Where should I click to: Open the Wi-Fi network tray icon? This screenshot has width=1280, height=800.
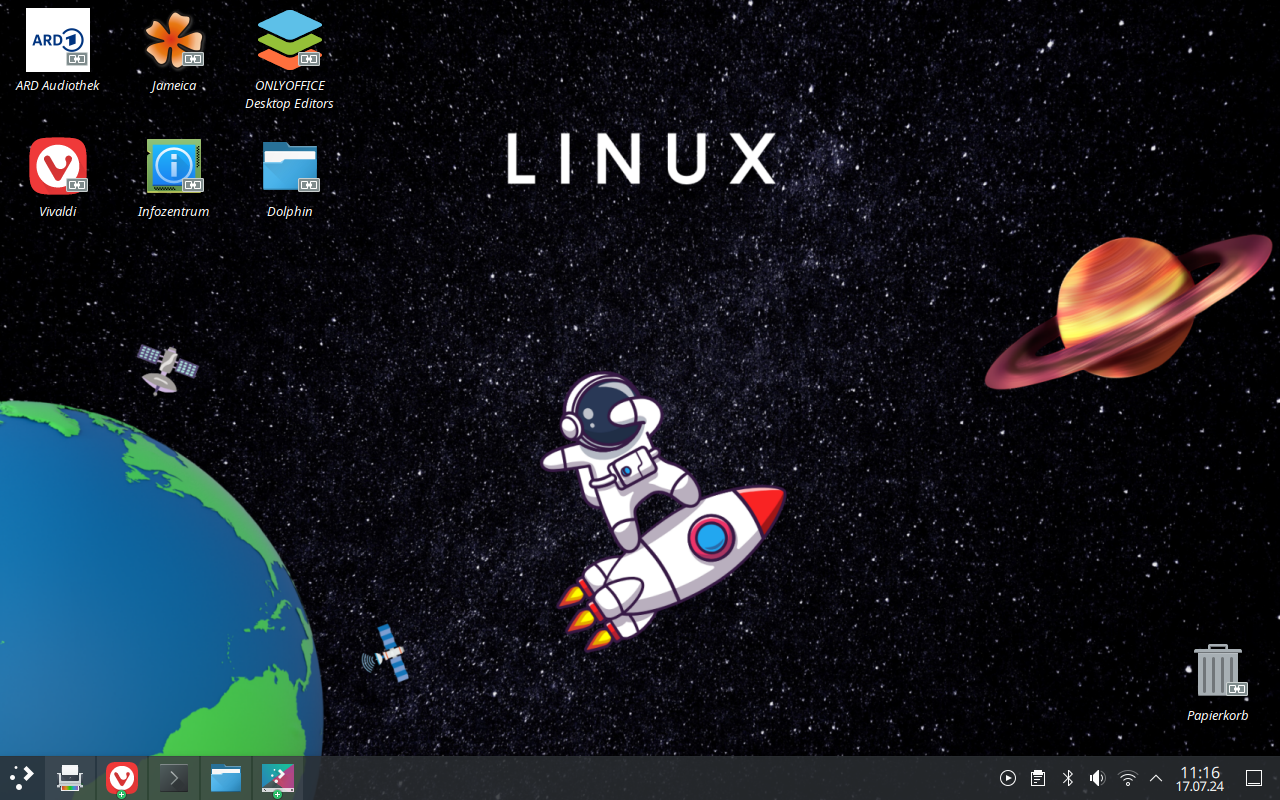1127,778
